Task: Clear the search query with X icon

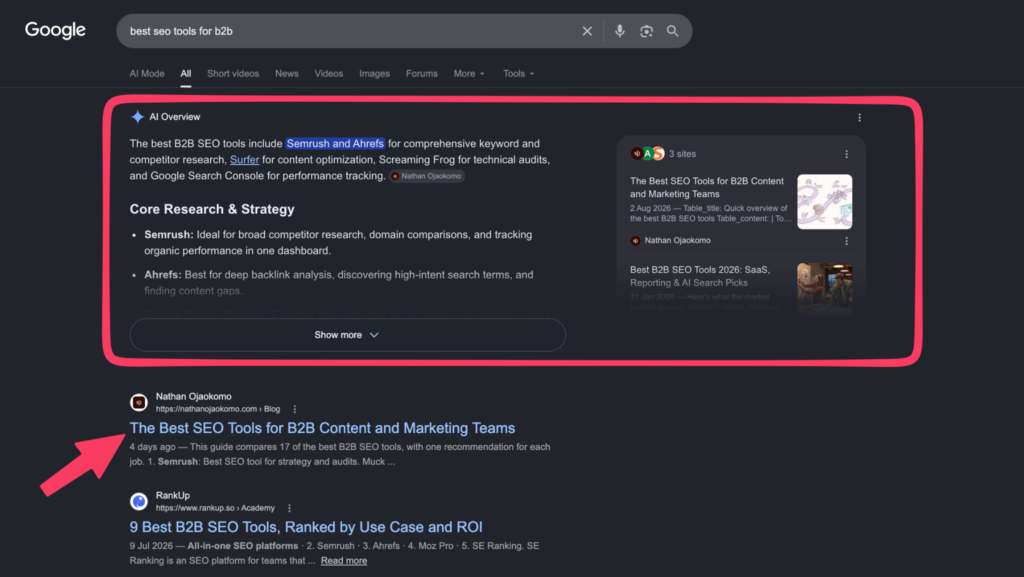Action: click(587, 31)
